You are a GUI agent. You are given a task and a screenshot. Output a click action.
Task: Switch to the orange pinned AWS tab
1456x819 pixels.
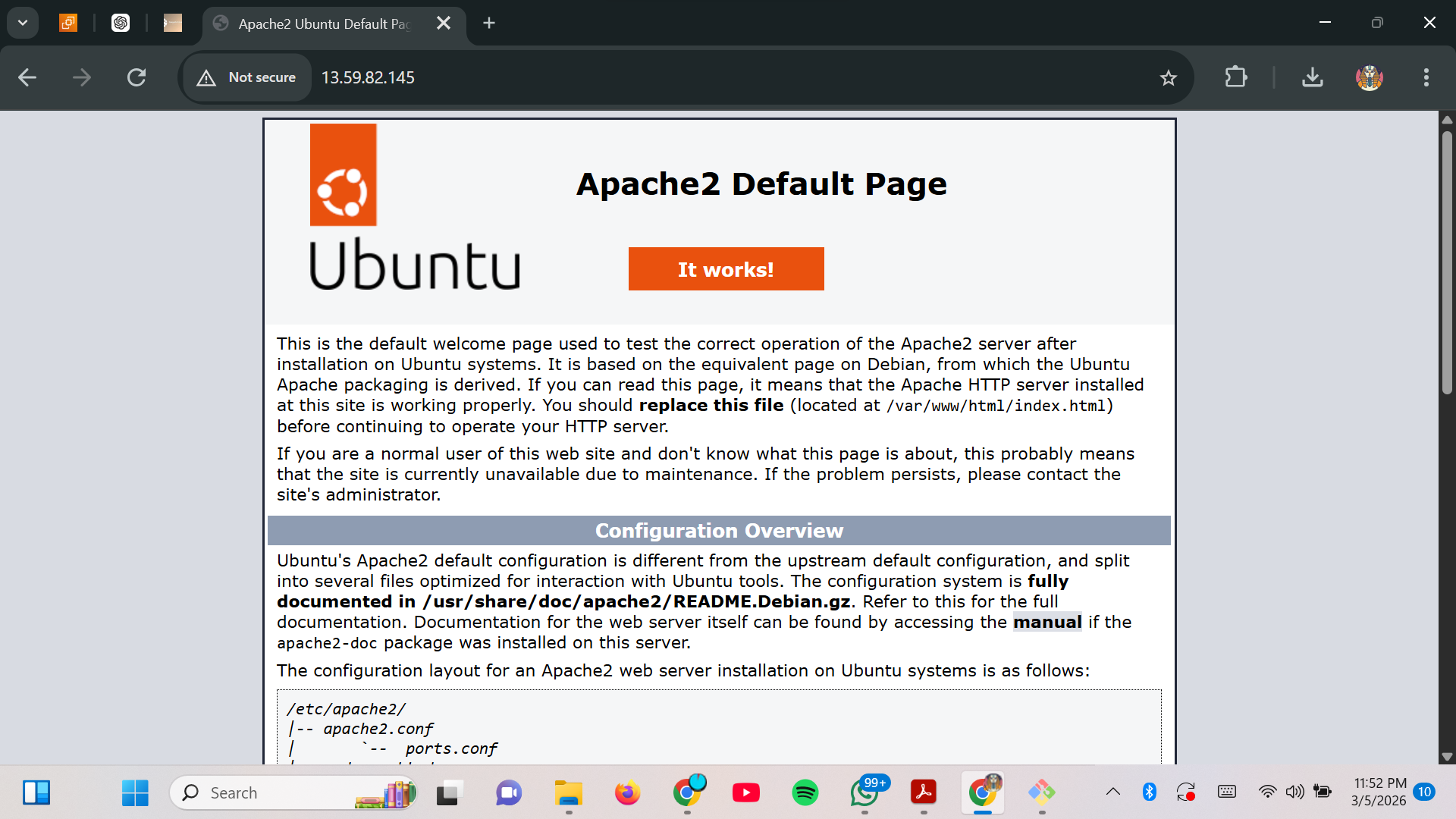pyautogui.click(x=68, y=23)
